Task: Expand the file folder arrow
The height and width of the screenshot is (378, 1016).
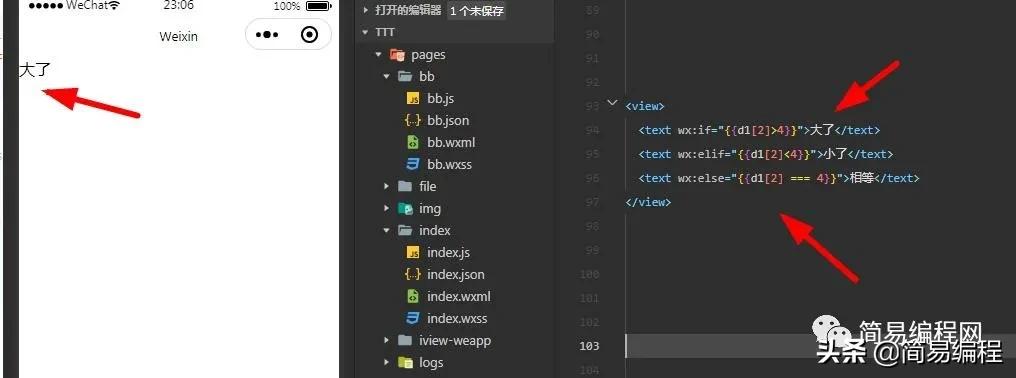Action: [x=386, y=187]
